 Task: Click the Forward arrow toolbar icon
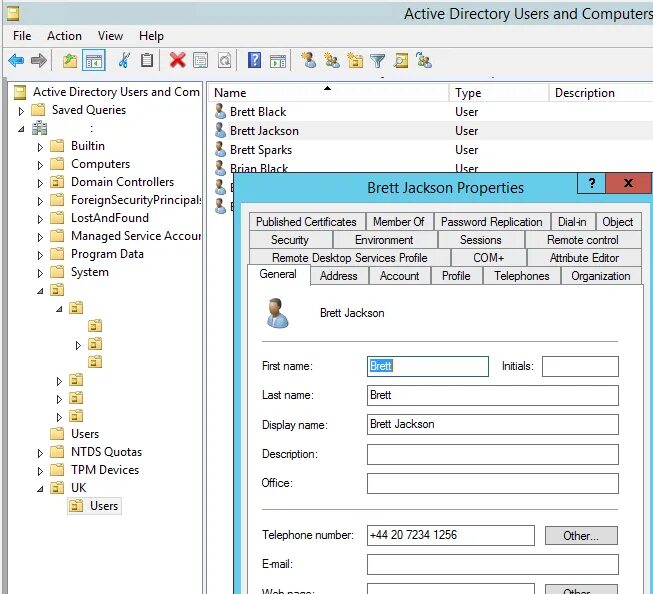tap(39, 61)
